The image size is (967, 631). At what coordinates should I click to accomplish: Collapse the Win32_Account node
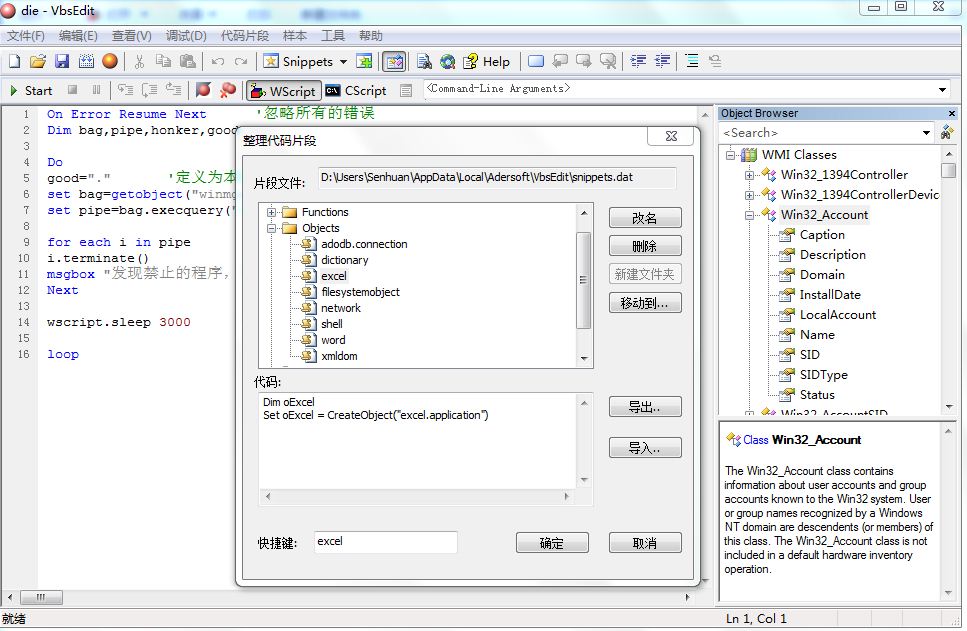coord(749,215)
